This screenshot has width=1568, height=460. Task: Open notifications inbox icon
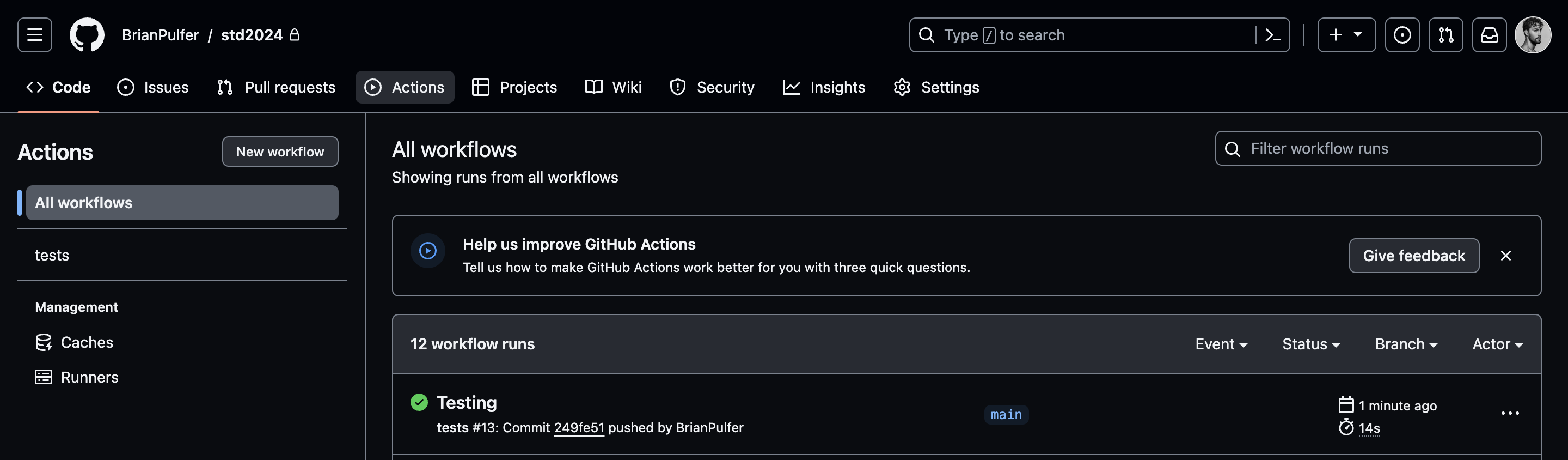point(1489,35)
